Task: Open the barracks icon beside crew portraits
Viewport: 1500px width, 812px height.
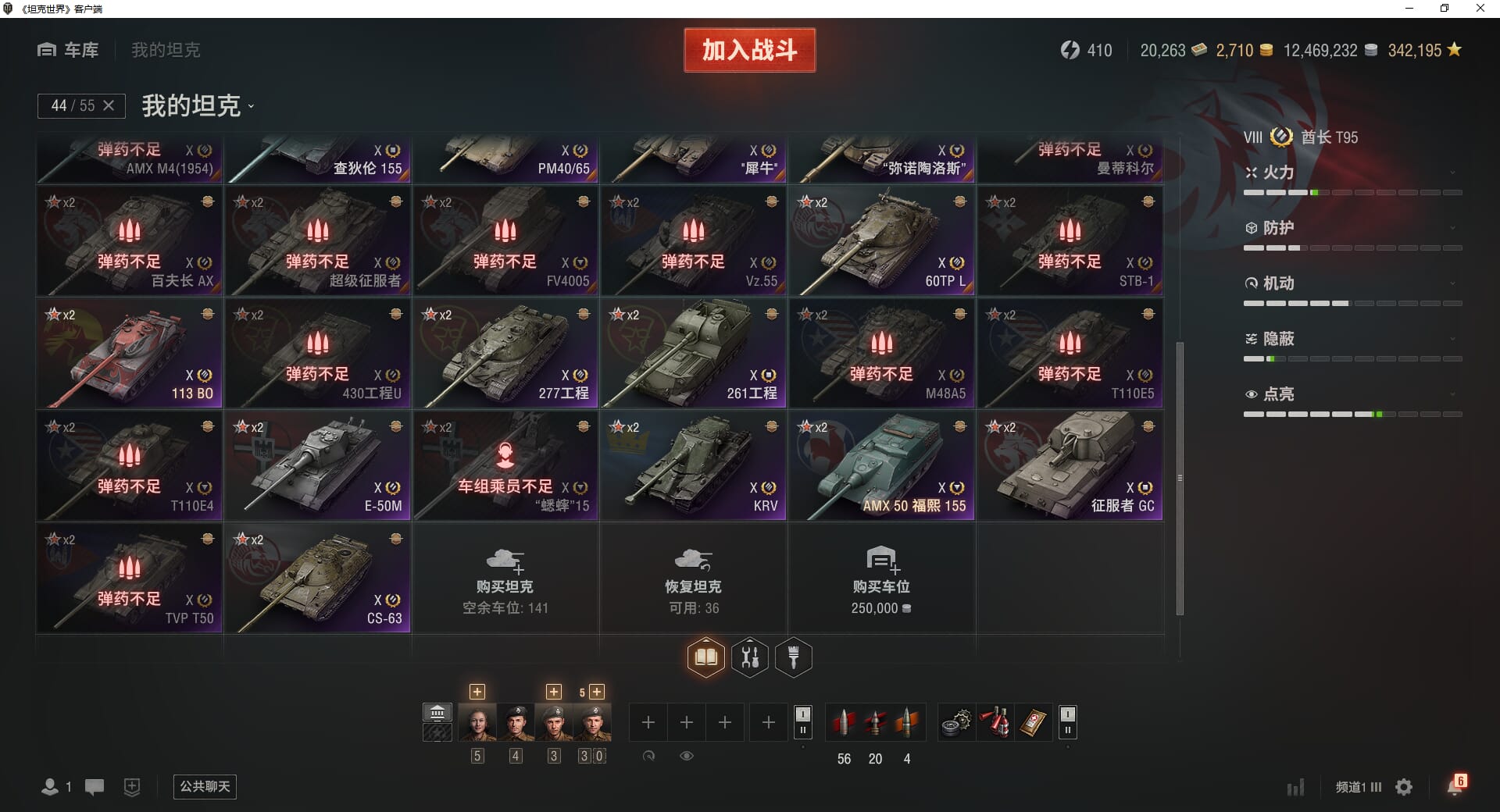Action: pos(437,712)
